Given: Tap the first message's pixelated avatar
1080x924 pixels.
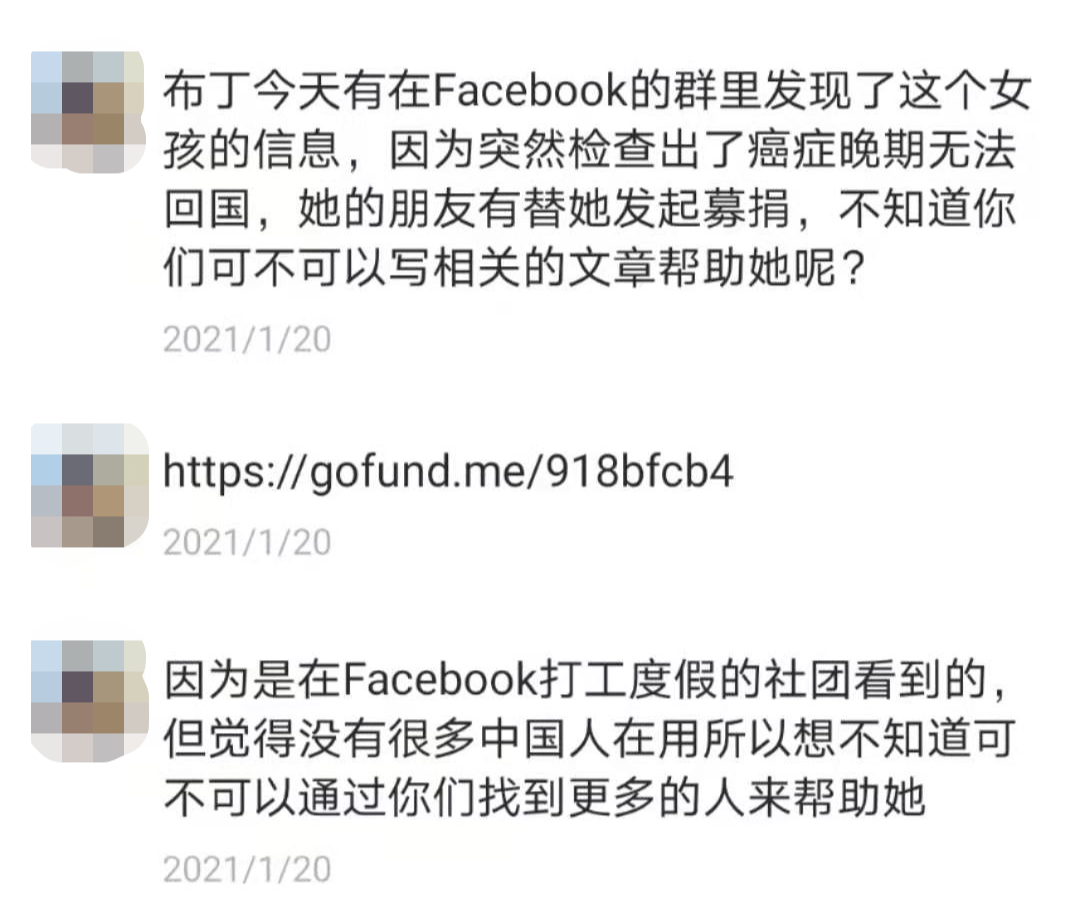Looking at the screenshot, I should (89, 112).
